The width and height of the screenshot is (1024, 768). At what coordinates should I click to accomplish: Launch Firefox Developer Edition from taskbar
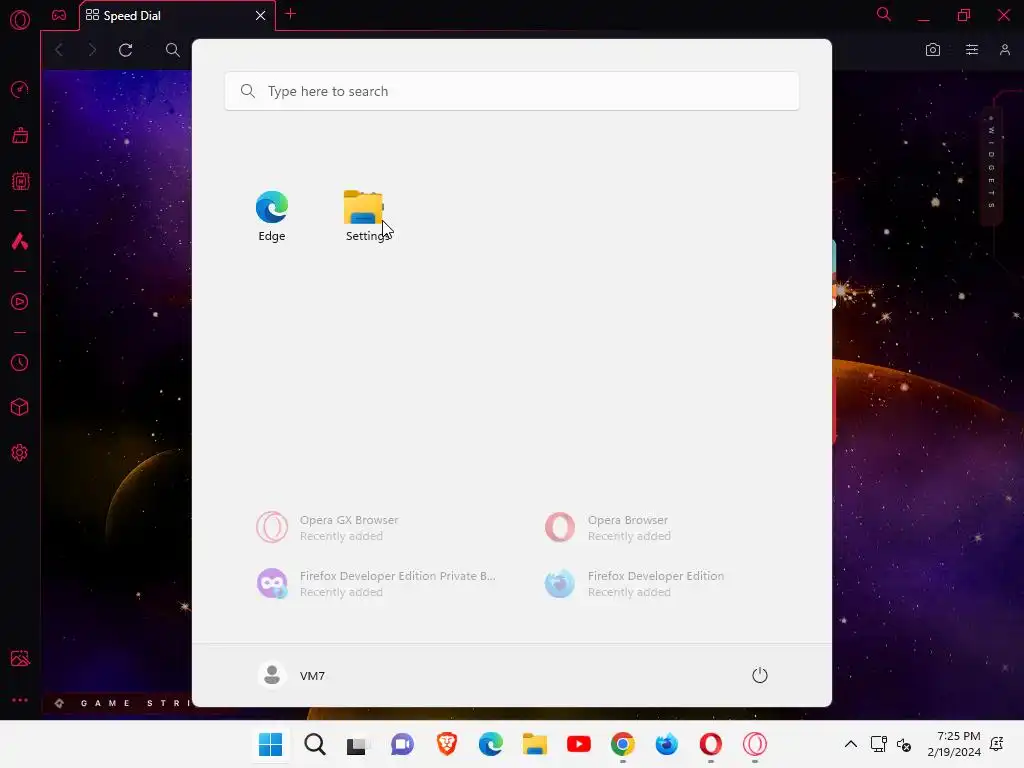pos(667,744)
